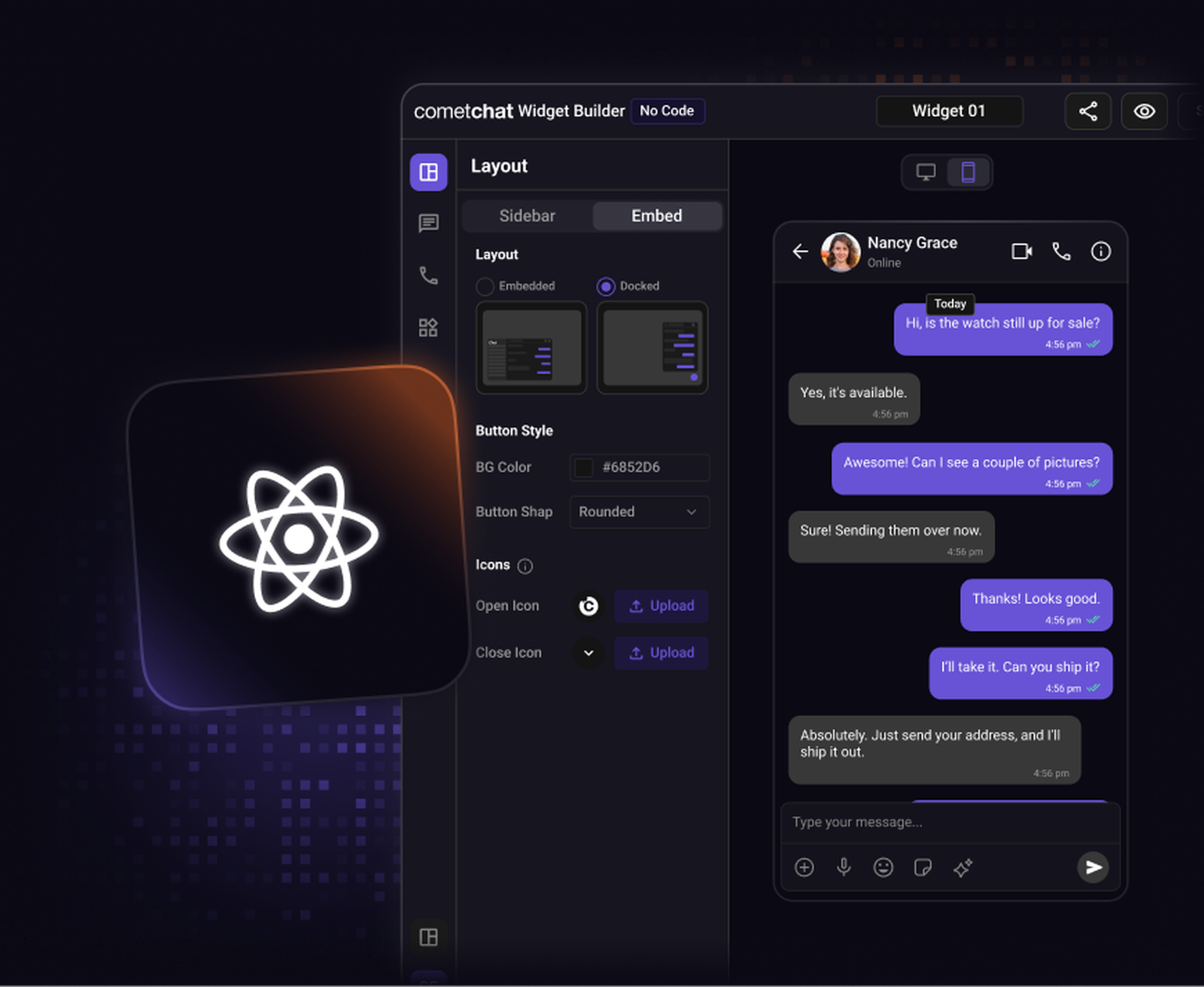This screenshot has width=1204, height=987.
Task: Choose the Docked layout thumbnail
Action: (x=652, y=348)
